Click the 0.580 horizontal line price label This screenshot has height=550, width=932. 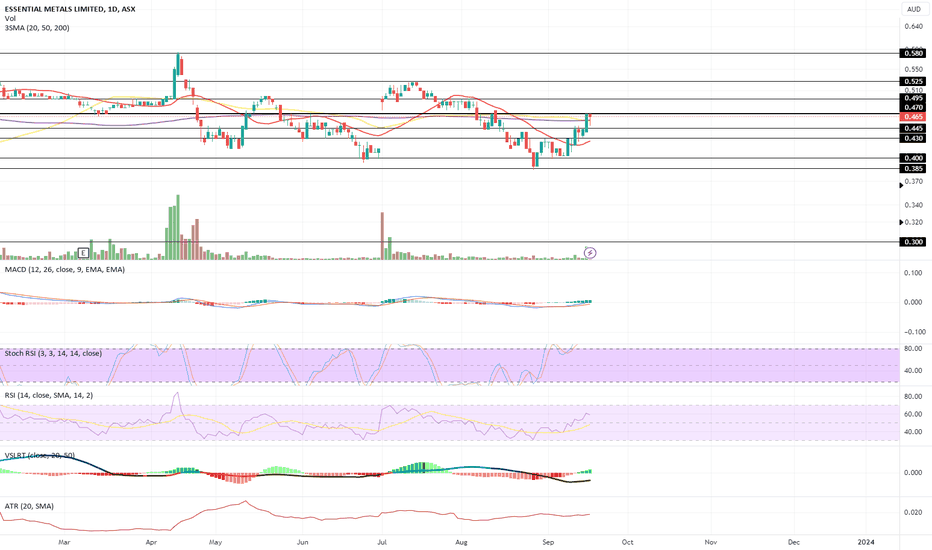pyautogui.click(x=914, y=54)
